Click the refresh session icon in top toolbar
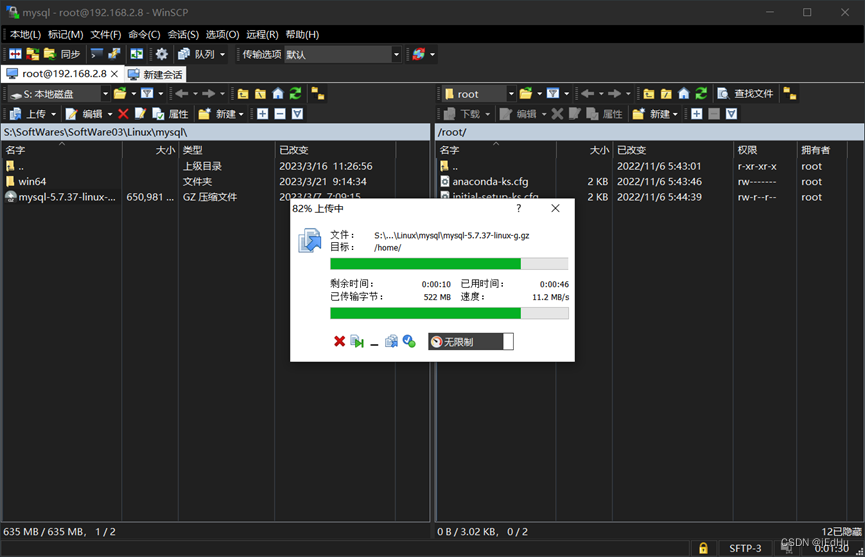865x557 pixels. coord(419,54)
